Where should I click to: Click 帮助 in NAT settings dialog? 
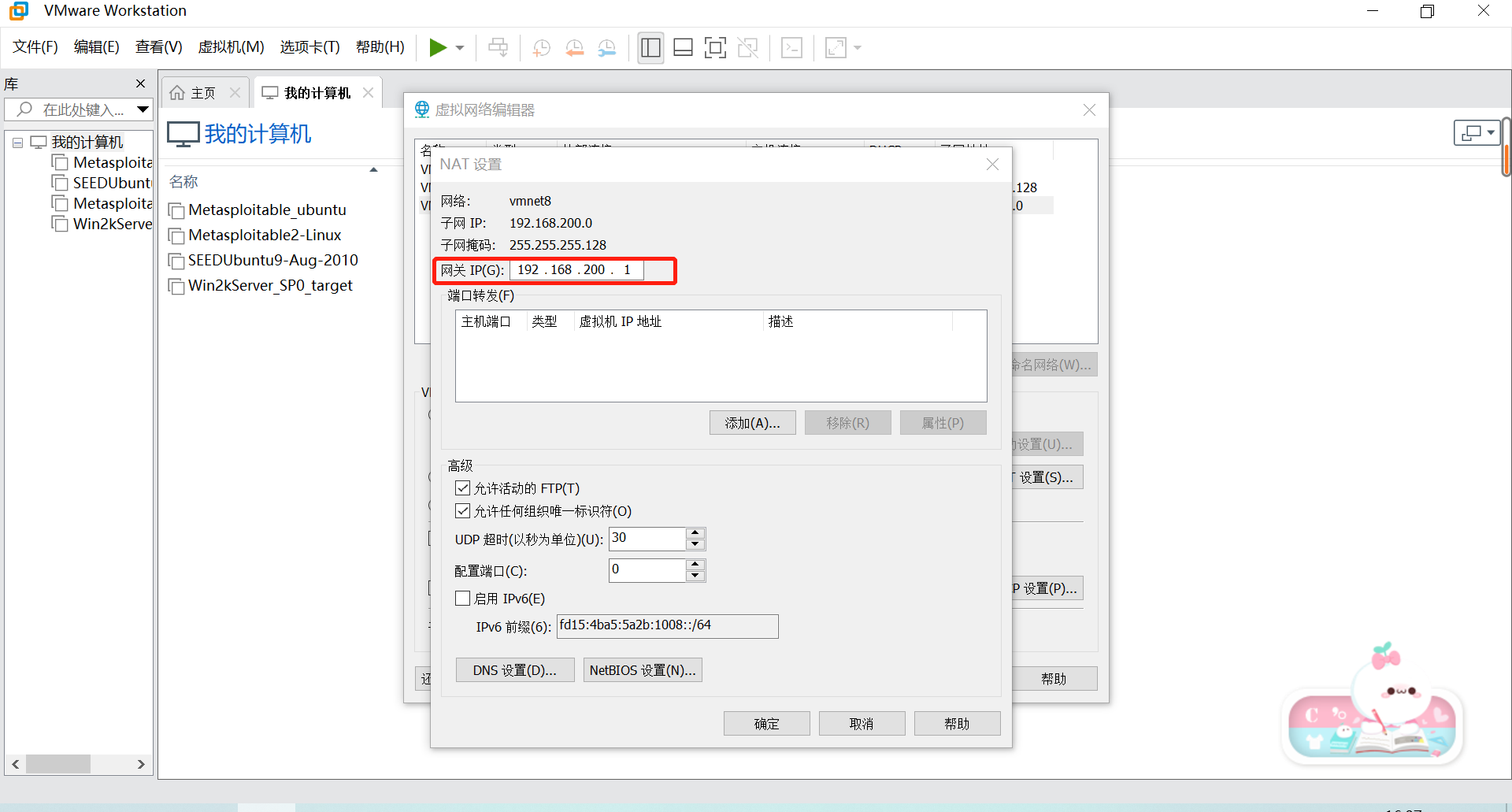click(957, 724)
